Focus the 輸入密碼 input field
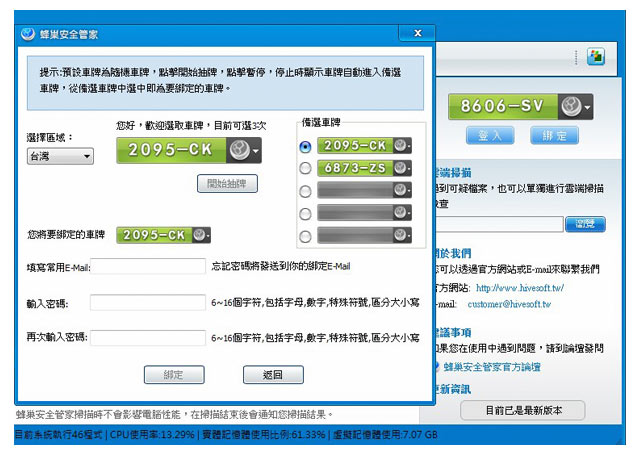This screenshot has height=453, width=640. point(148,302)
